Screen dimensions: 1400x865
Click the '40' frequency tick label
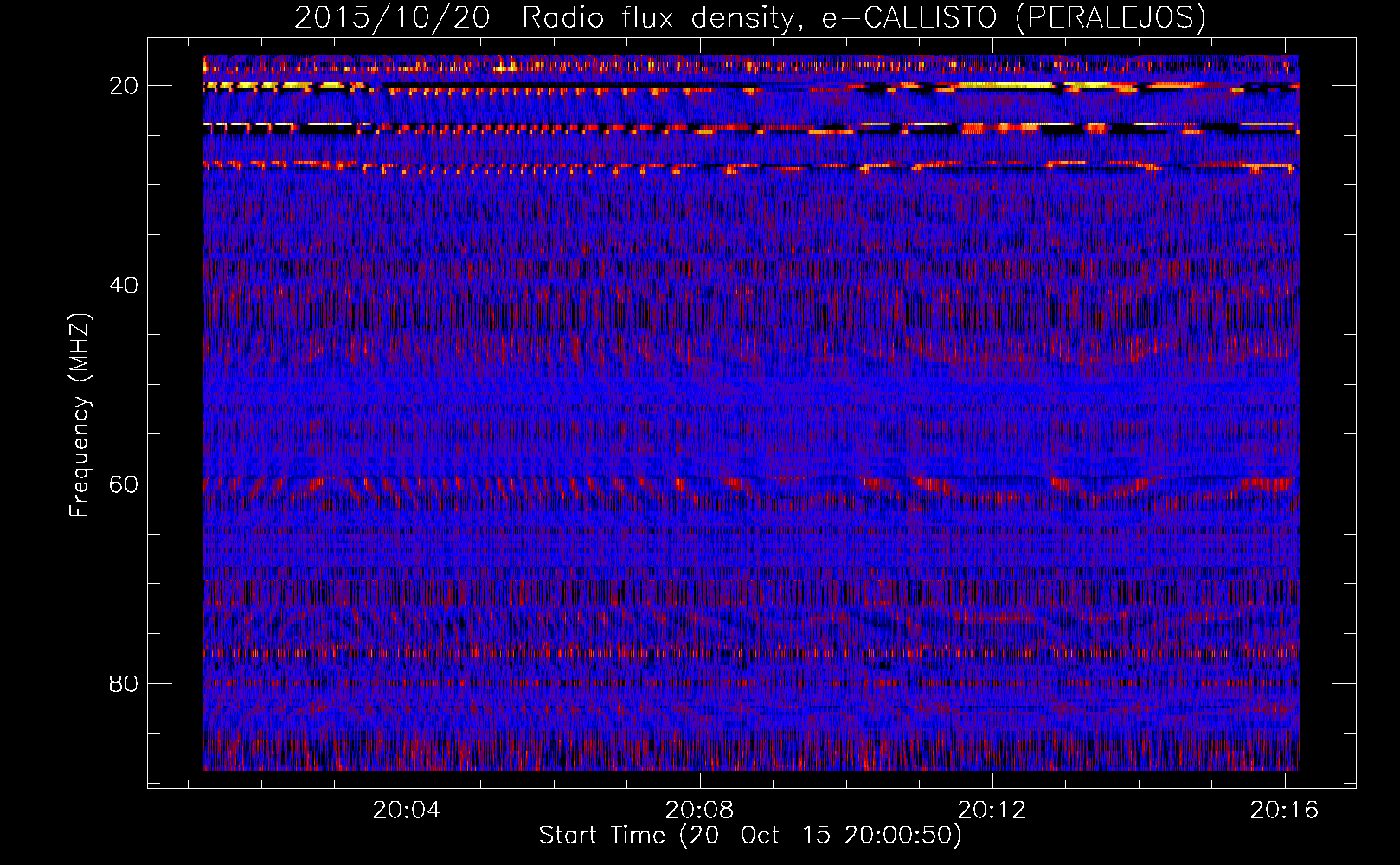(125, 285)
